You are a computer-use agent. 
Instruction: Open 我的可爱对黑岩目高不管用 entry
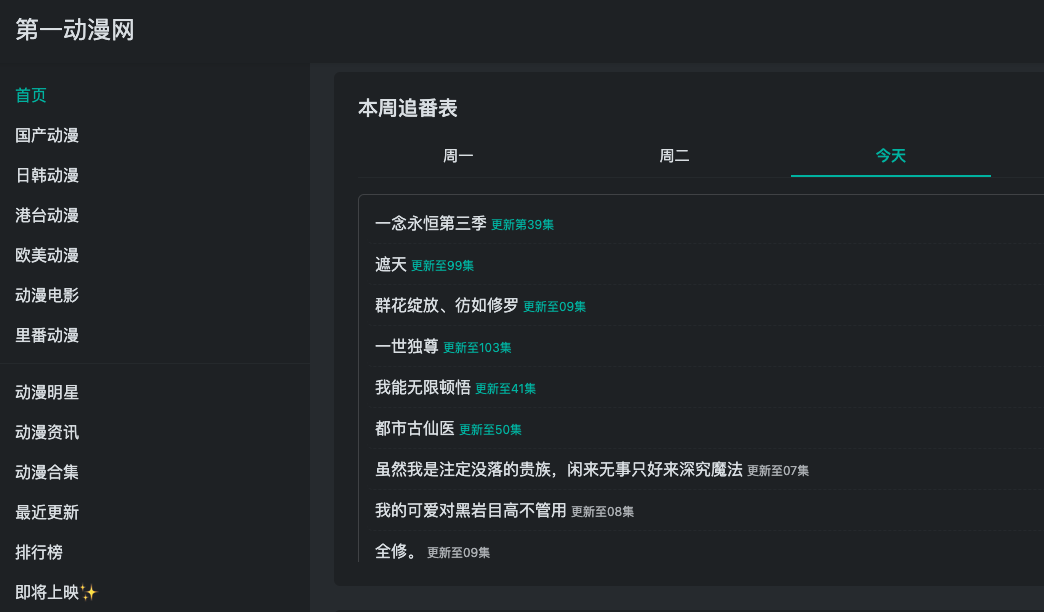tap(470, 511)
